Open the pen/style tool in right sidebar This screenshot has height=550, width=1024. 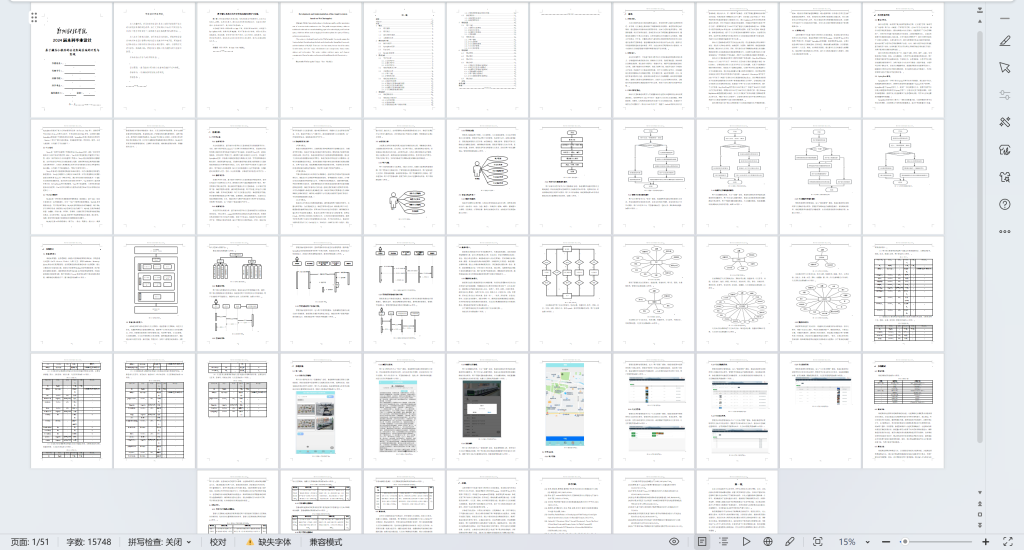[1005, 41]
